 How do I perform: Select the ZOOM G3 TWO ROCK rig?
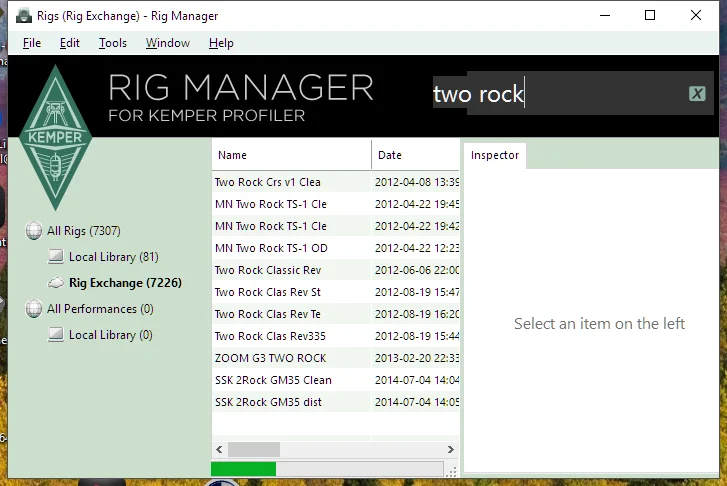(270, 358)
